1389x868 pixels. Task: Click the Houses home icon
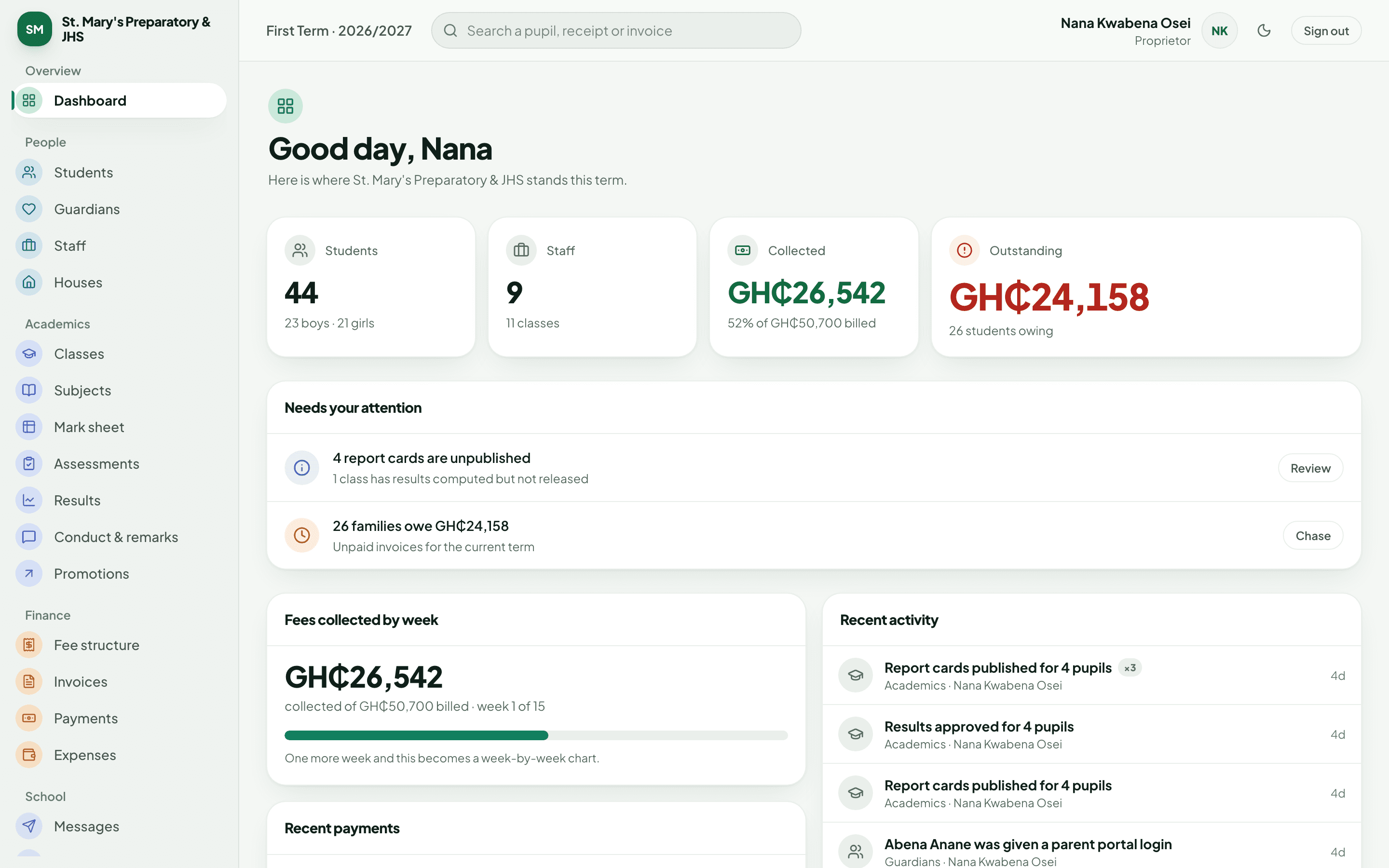(29, 283)
